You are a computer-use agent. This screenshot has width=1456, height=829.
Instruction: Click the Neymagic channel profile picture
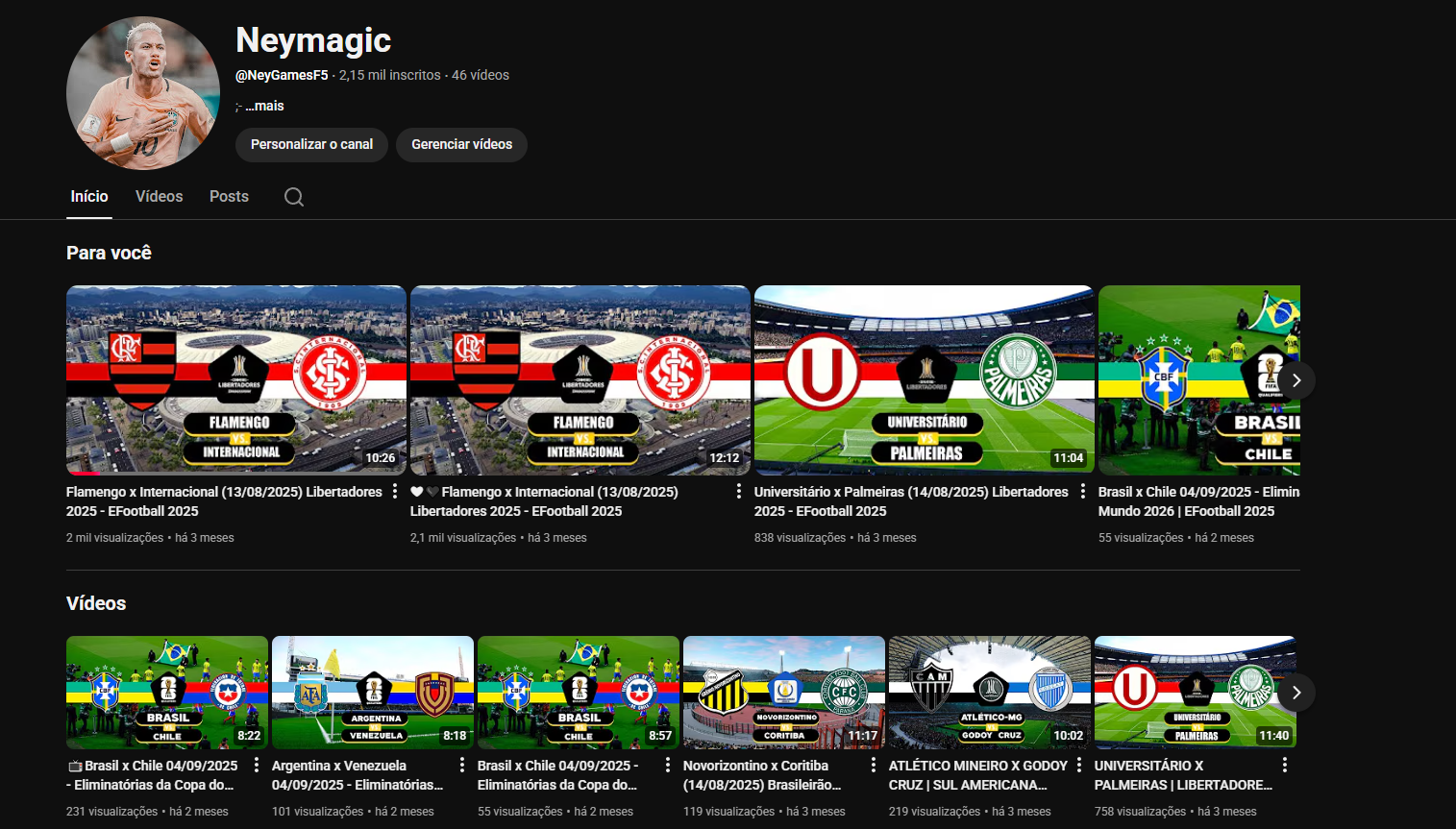143,93
